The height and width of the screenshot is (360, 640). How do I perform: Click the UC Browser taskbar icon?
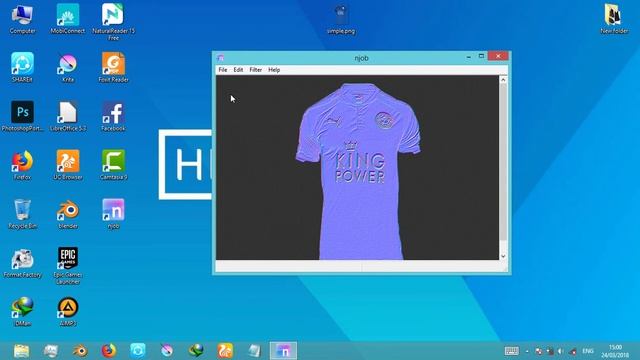tap(225, 351)
